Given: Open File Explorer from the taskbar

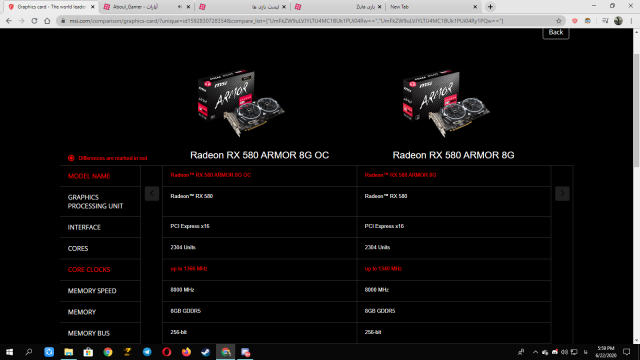Looking at the screenshot, I should [x=69, y=352].
